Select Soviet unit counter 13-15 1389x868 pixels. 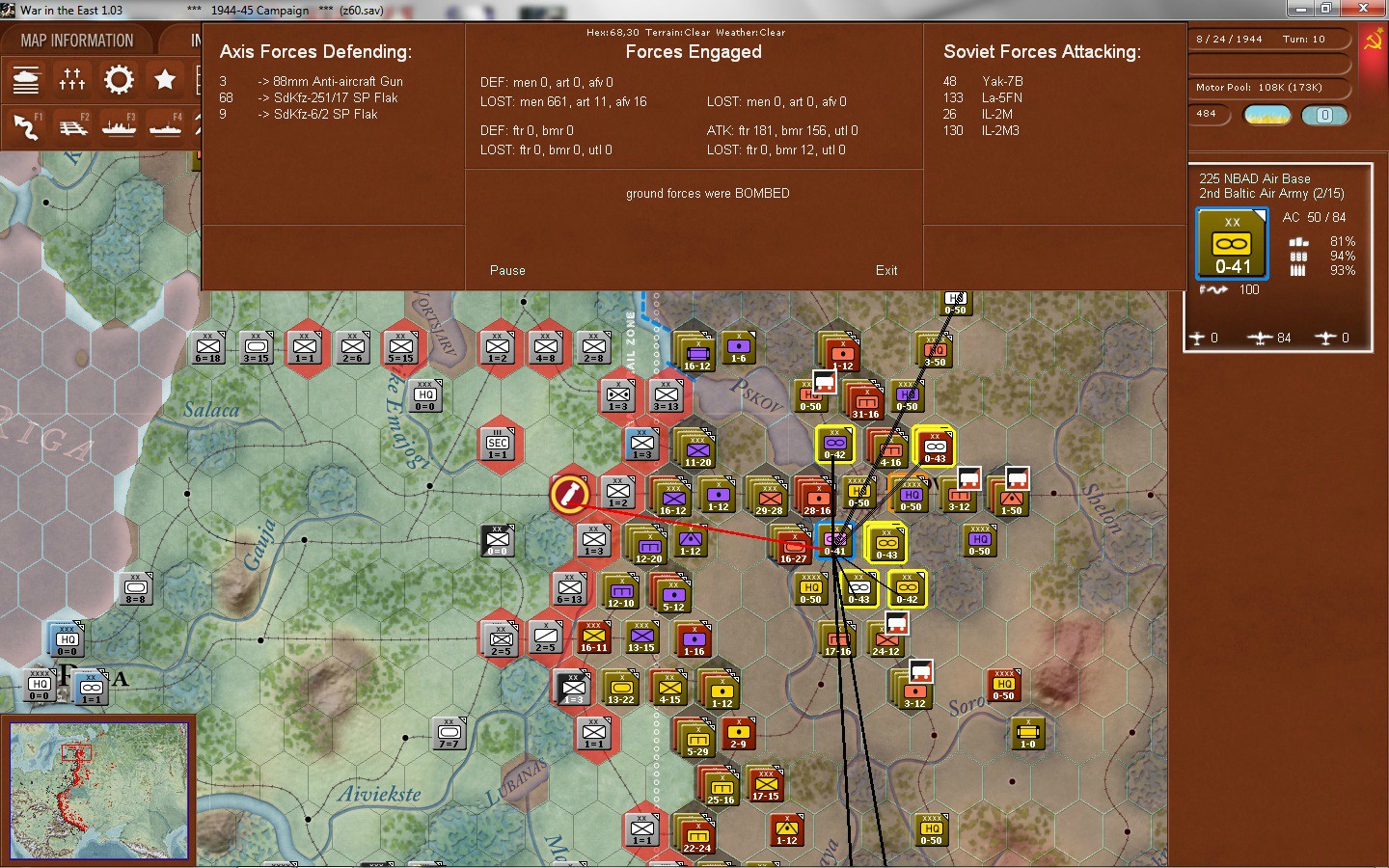tap(642, 636)
